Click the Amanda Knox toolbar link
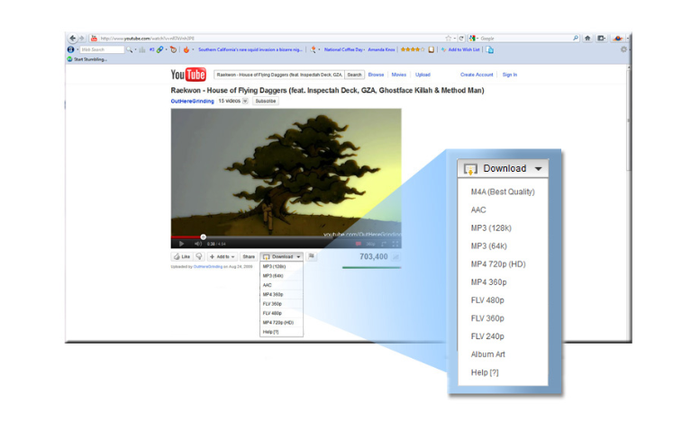 381,50
